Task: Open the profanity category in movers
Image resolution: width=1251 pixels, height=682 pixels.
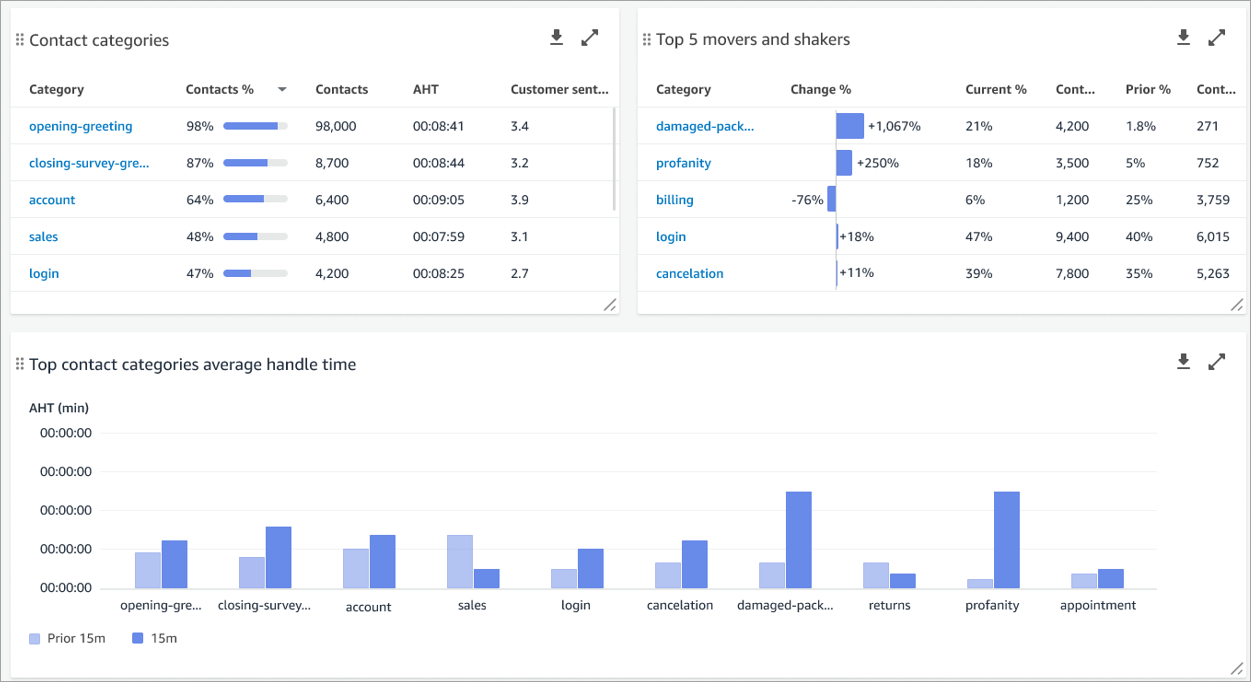Action: pyautogui.click(x=683, y=163)
